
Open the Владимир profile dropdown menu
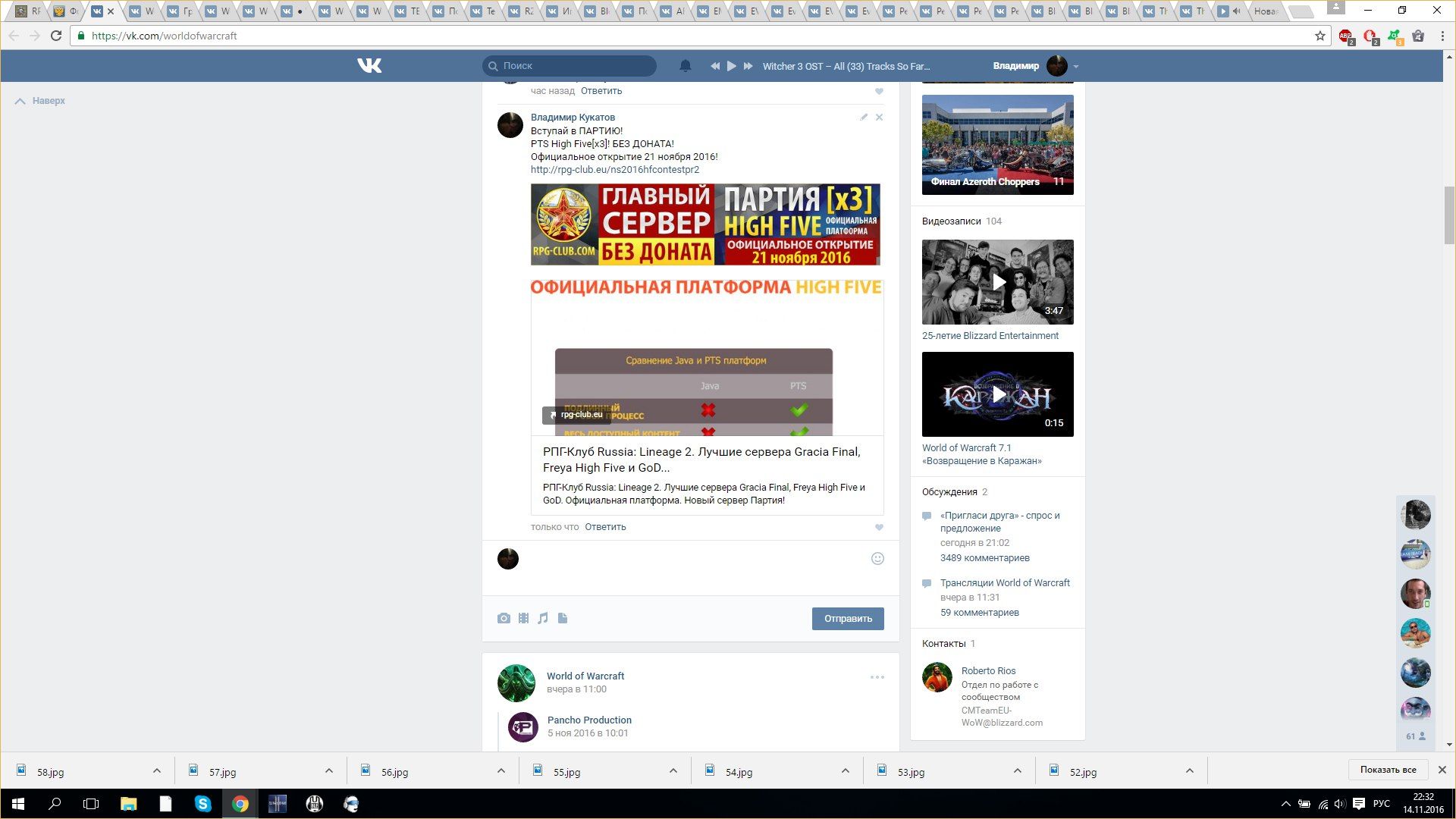click(x=1035, y=66)
